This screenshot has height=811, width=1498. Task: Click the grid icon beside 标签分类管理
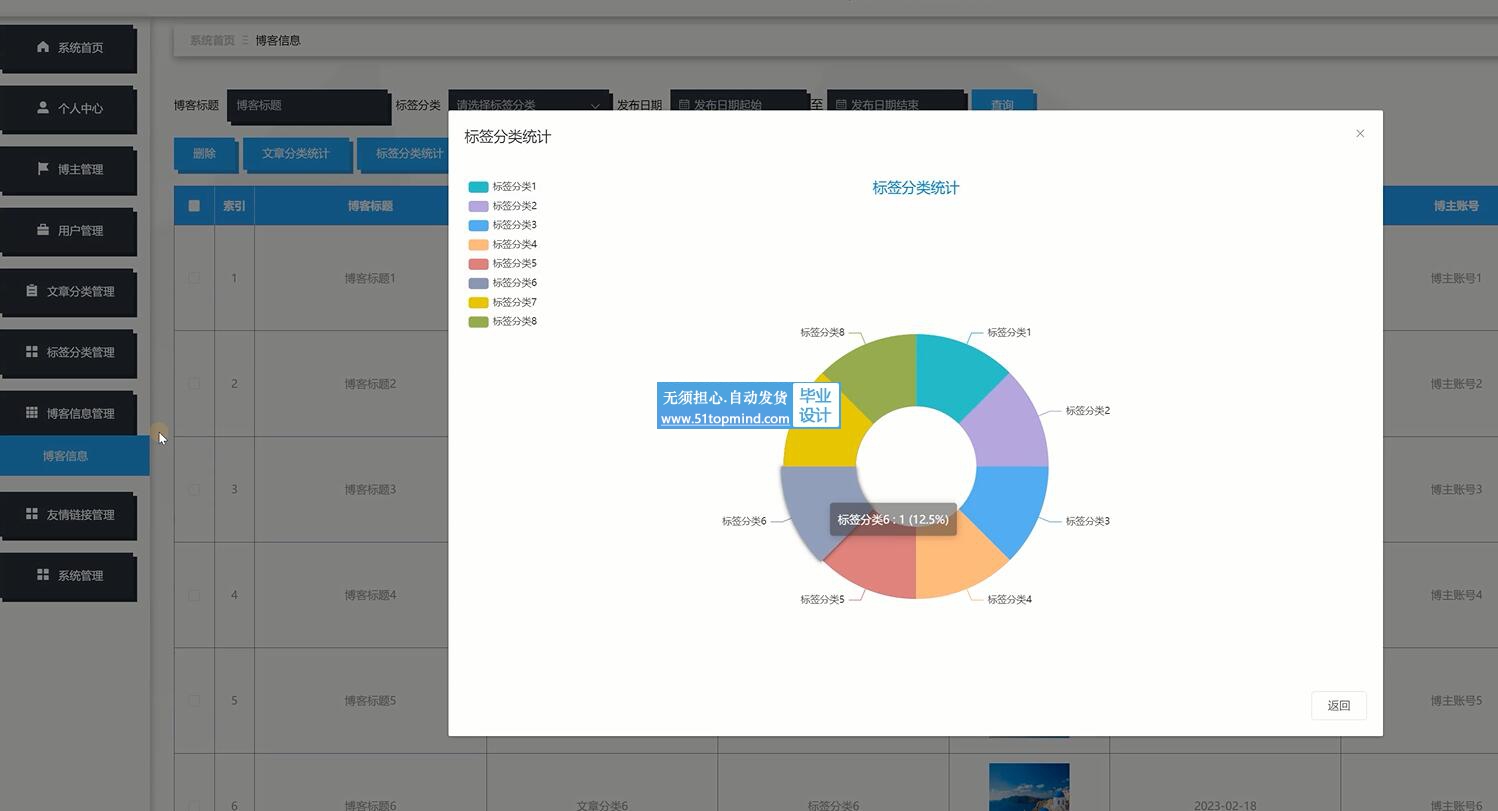click(x=32, y=351)
